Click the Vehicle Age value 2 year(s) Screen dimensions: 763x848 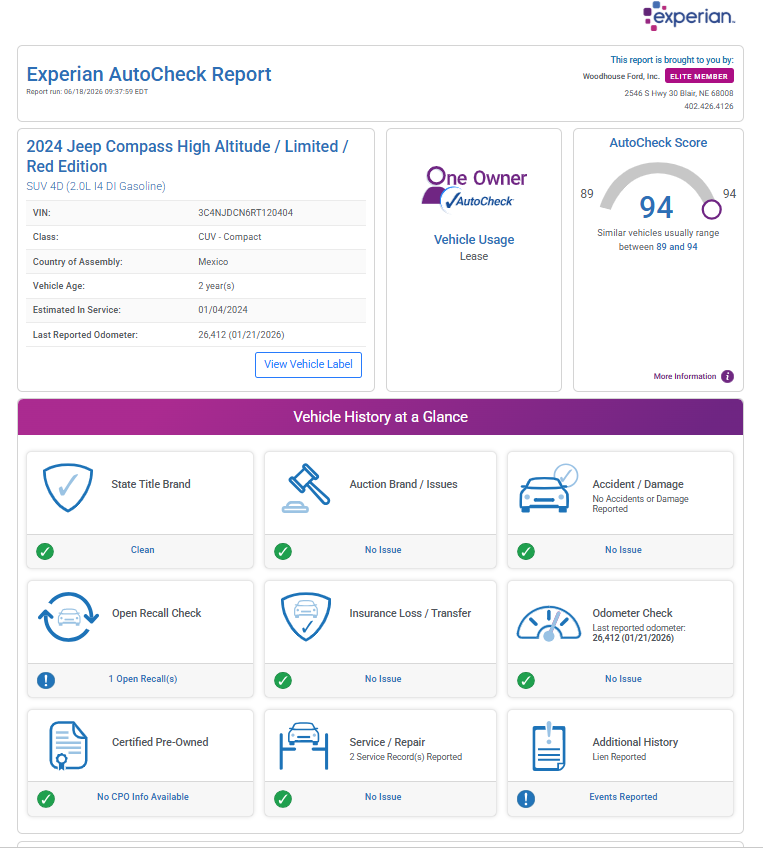(216, 286)
